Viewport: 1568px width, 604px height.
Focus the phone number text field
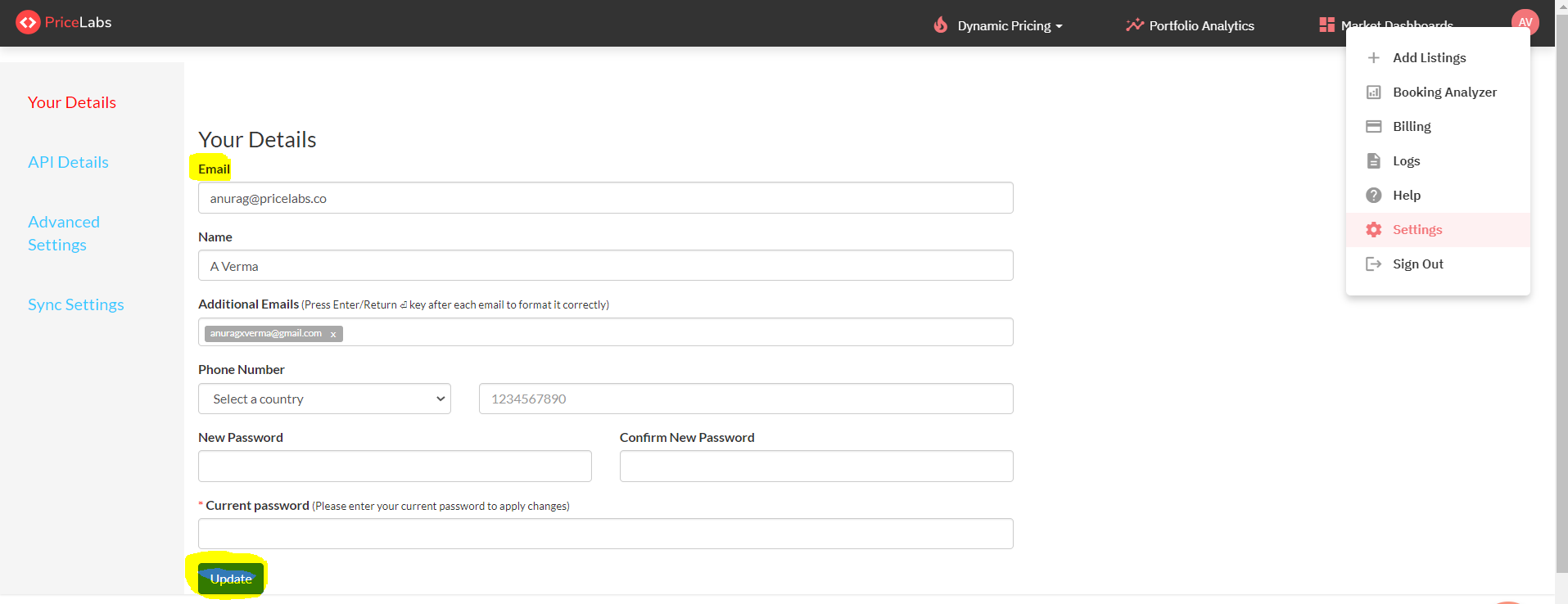[x=745, y=399]
